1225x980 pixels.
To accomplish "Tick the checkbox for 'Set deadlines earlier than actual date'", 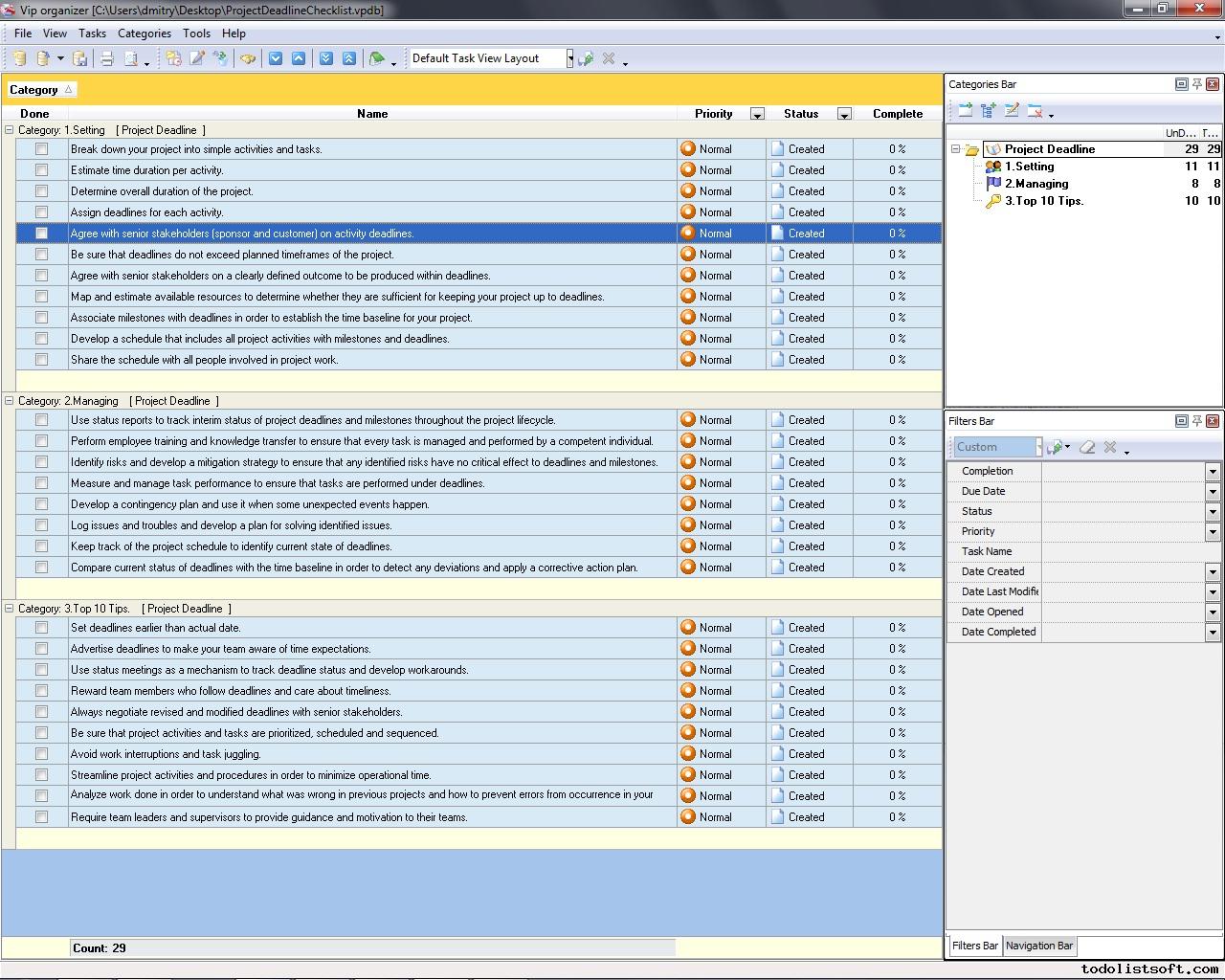I will pyautogui.click(x=41, y=628).
